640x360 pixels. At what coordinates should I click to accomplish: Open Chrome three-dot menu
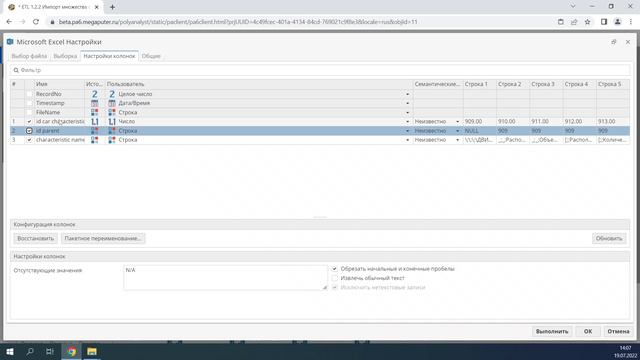click(x=631, y=22)
